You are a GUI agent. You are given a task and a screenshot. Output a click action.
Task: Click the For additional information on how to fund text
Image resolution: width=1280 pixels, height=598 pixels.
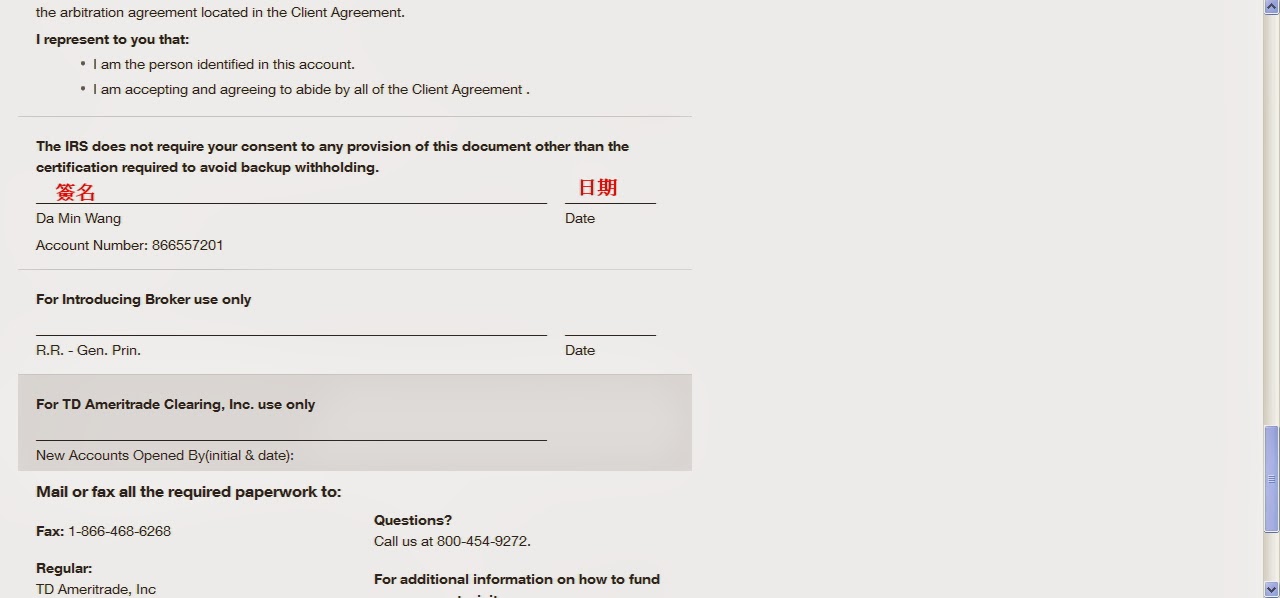coord(517,579)
